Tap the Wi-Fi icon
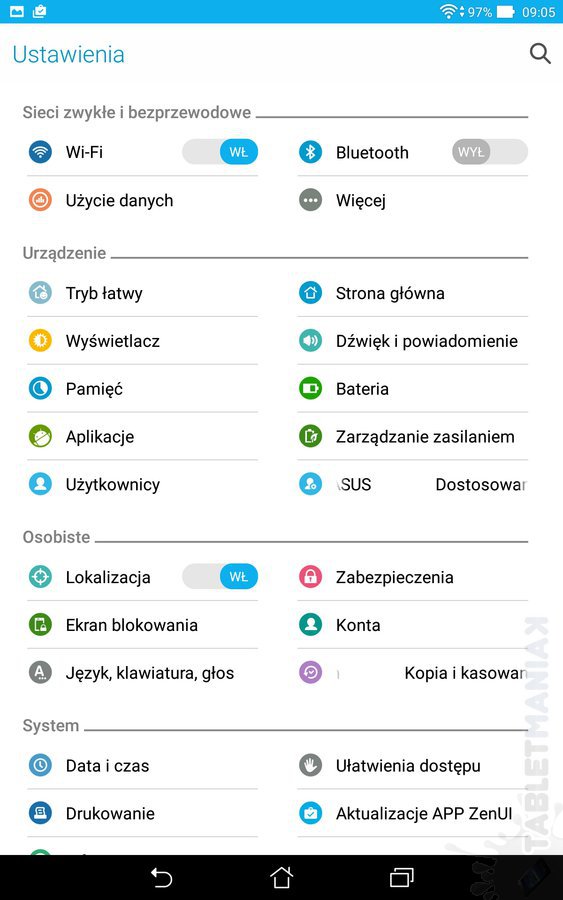Image resolution: width=563 pixels, height=900 pixels. [40, 152]
